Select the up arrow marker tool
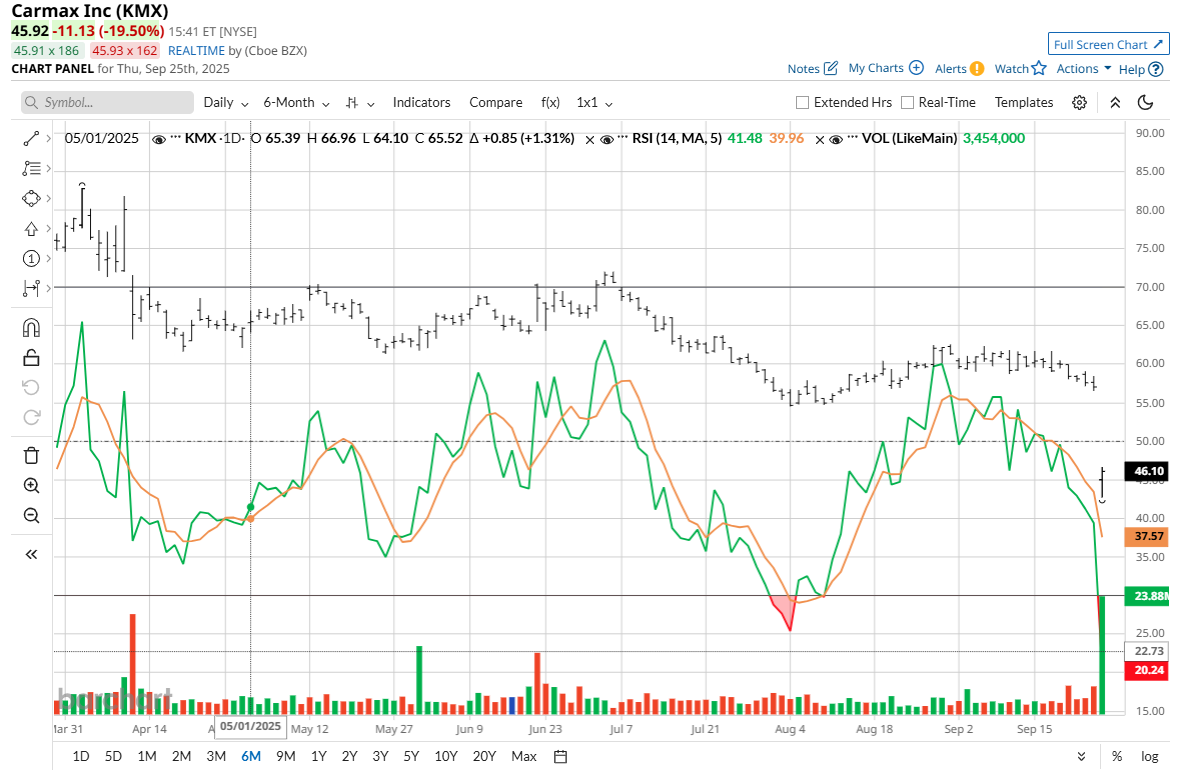This screenshot has width=1201, height=772. (x=30, y=228)
